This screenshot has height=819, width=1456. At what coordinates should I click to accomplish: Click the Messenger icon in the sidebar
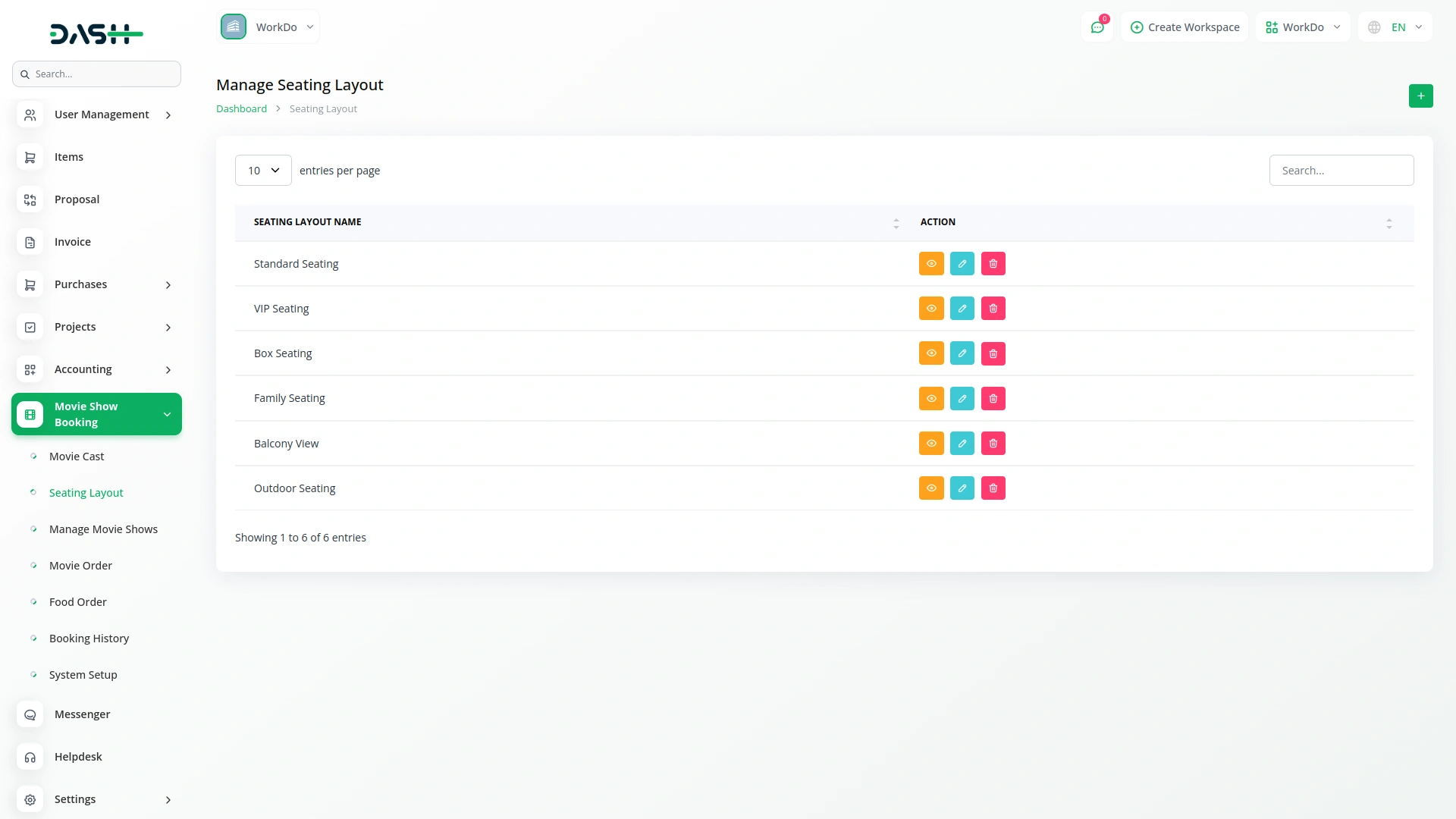coord(30,714)
